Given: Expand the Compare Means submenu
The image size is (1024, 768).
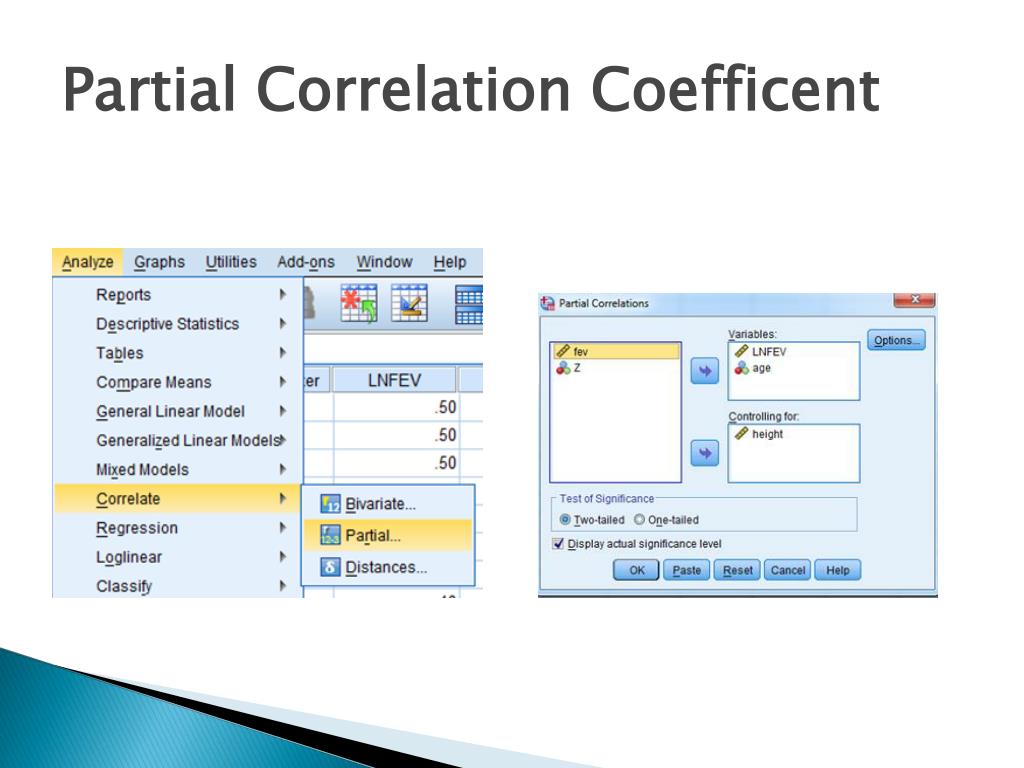Looking at the screenshot, I should click(x=178, y=382).
